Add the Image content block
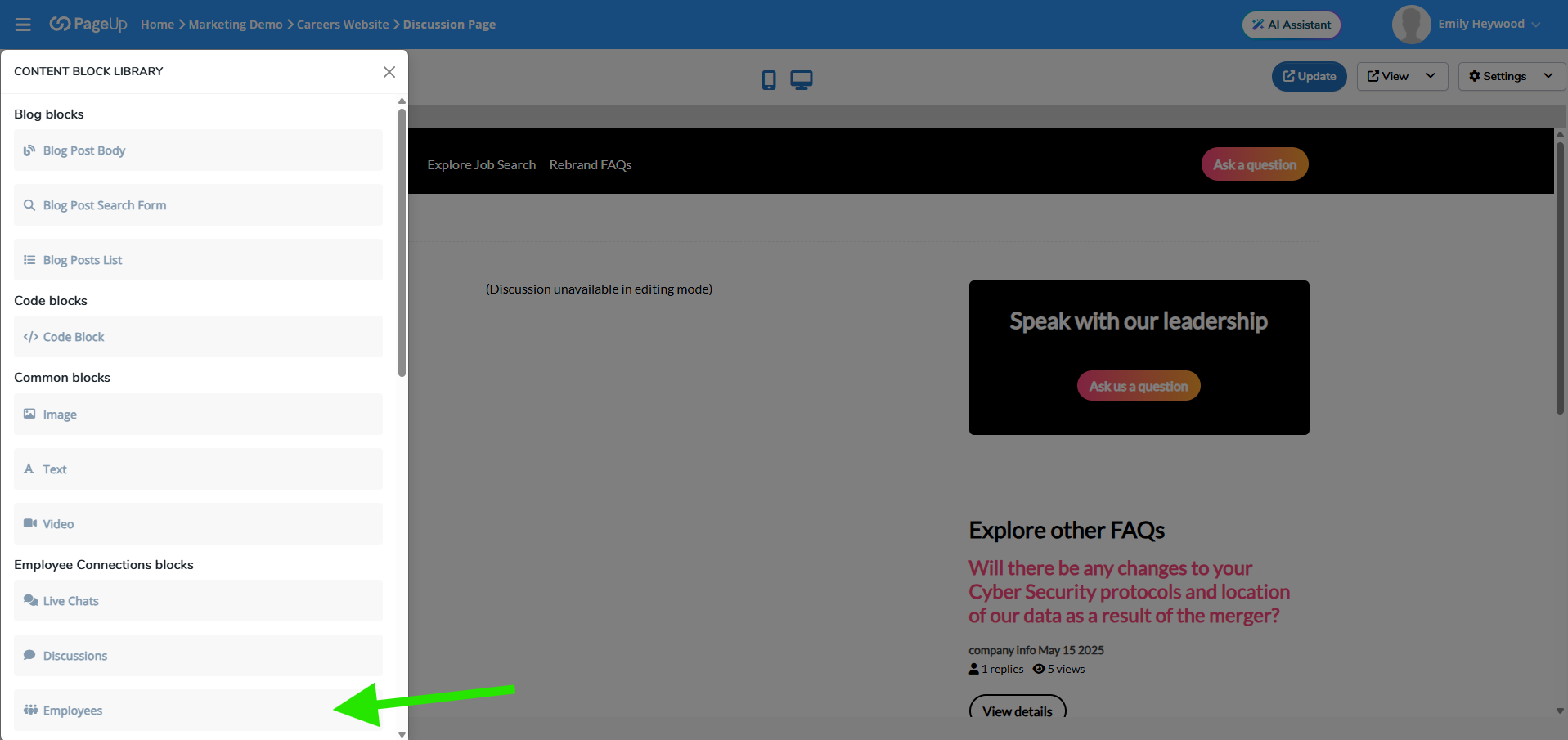This screenshot has width=1568, height=740. pos(198,415)
